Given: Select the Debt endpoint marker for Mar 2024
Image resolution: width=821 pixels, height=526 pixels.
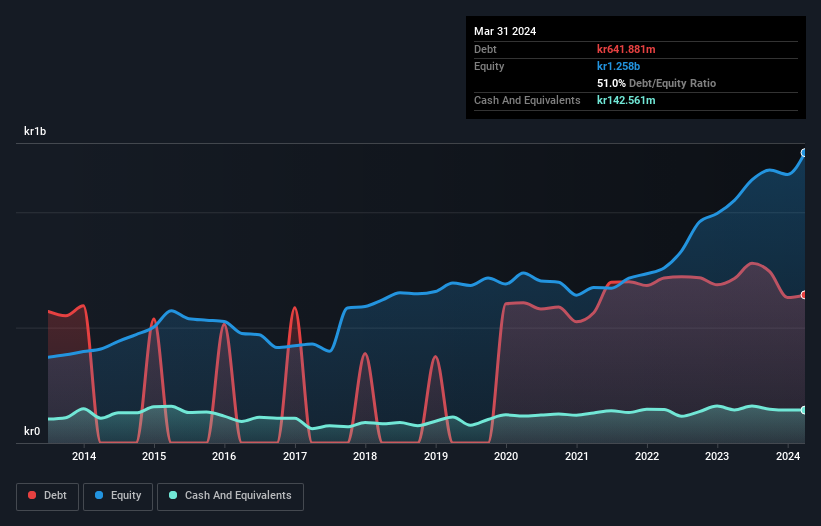Looking at the screenshot, I should tap(804, 295).
